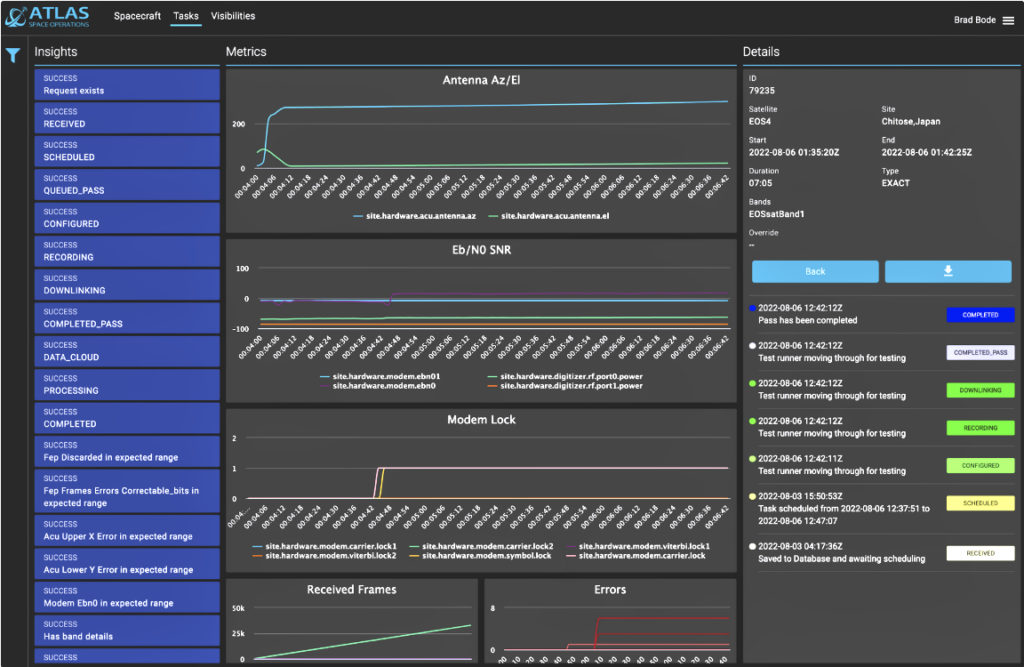Click the ATLAS Space Operations logo

47,17
